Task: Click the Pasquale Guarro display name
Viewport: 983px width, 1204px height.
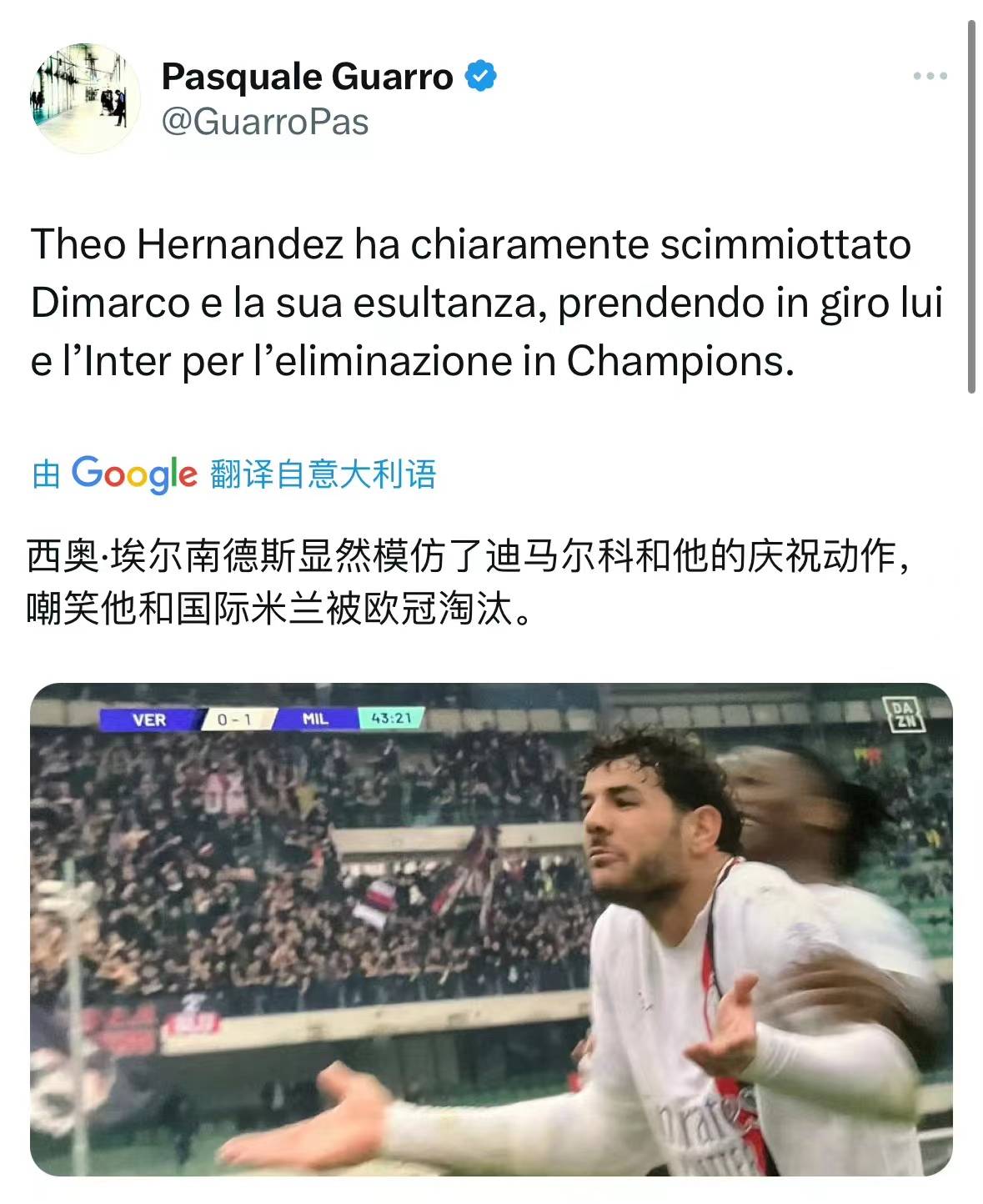Action: pyautogui.click(x=307, y=77)
